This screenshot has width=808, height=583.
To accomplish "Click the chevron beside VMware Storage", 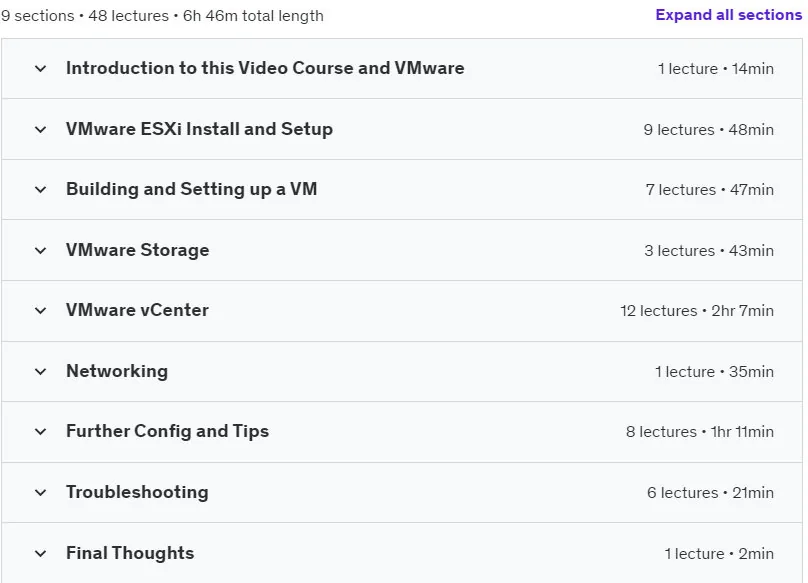I will 40,251.
